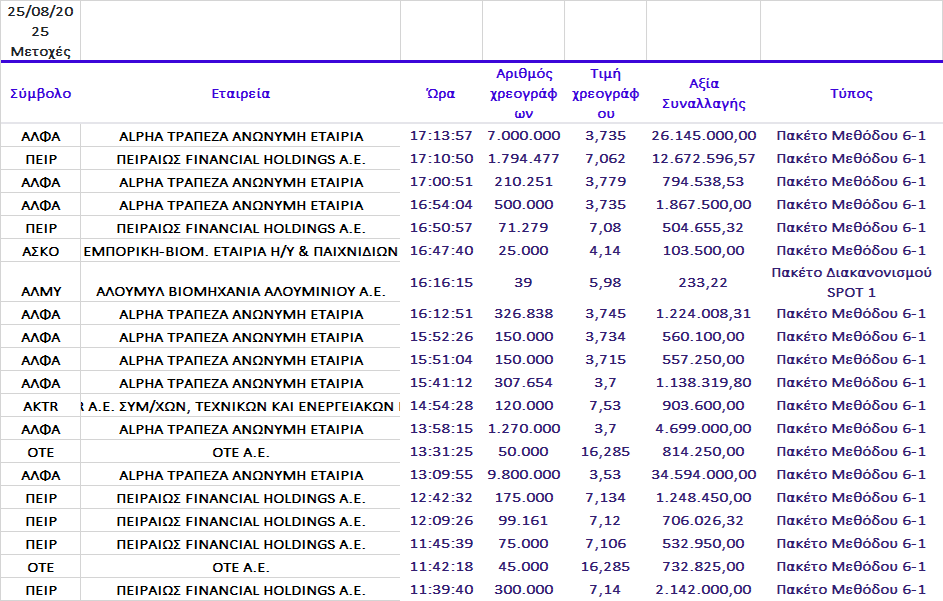Click the Ώρα column header
This screenshot has height=601, width=943.
coord(441,93)
